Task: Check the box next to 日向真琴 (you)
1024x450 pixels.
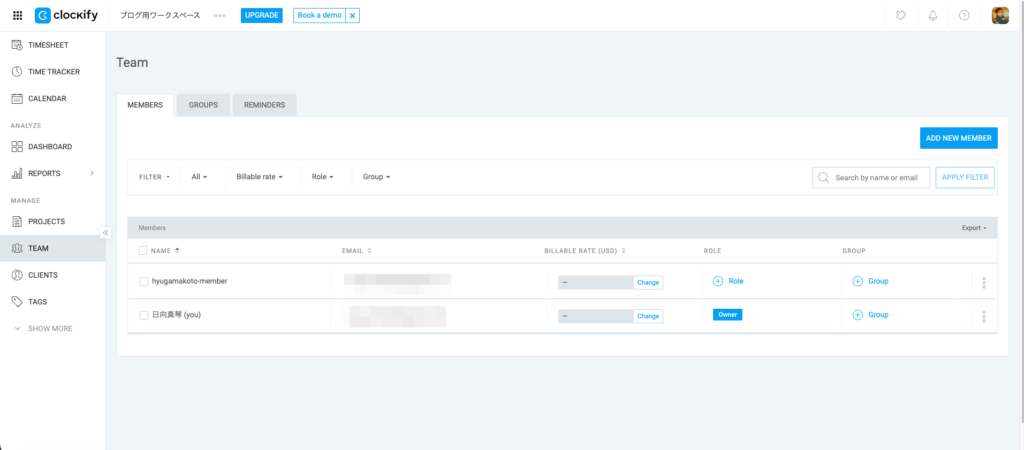Action: click(144, 315)
